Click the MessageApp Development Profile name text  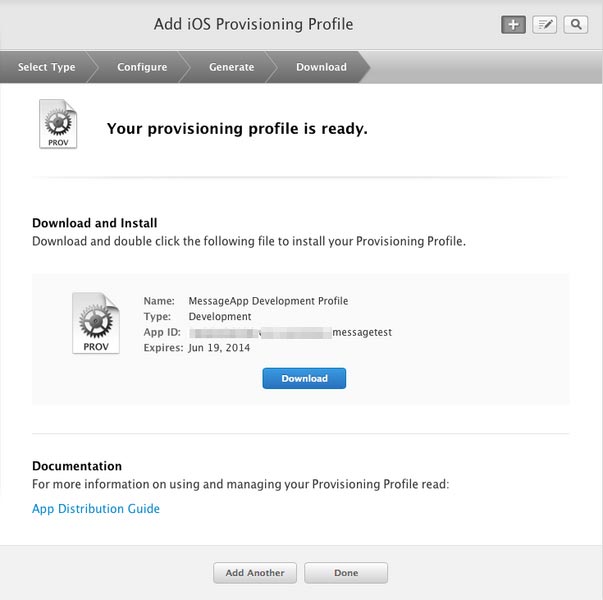pos(268,301)
